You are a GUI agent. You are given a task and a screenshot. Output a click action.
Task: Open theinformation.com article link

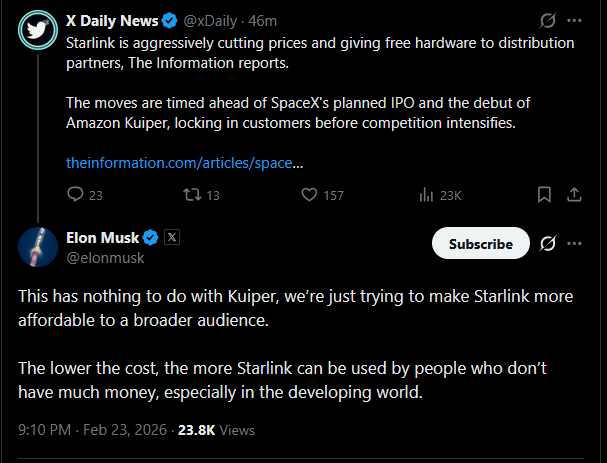click(x=184, y=161)
